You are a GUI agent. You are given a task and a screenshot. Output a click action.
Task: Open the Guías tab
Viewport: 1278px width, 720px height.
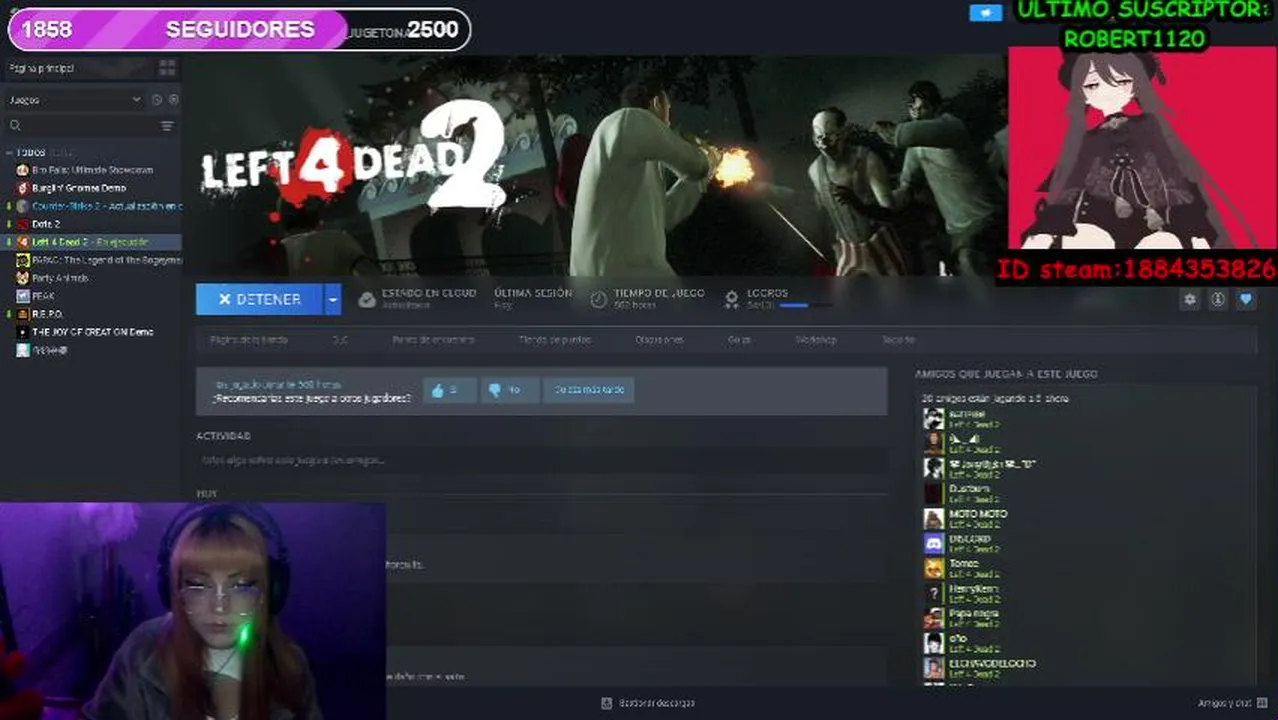(x=739, y=340)
